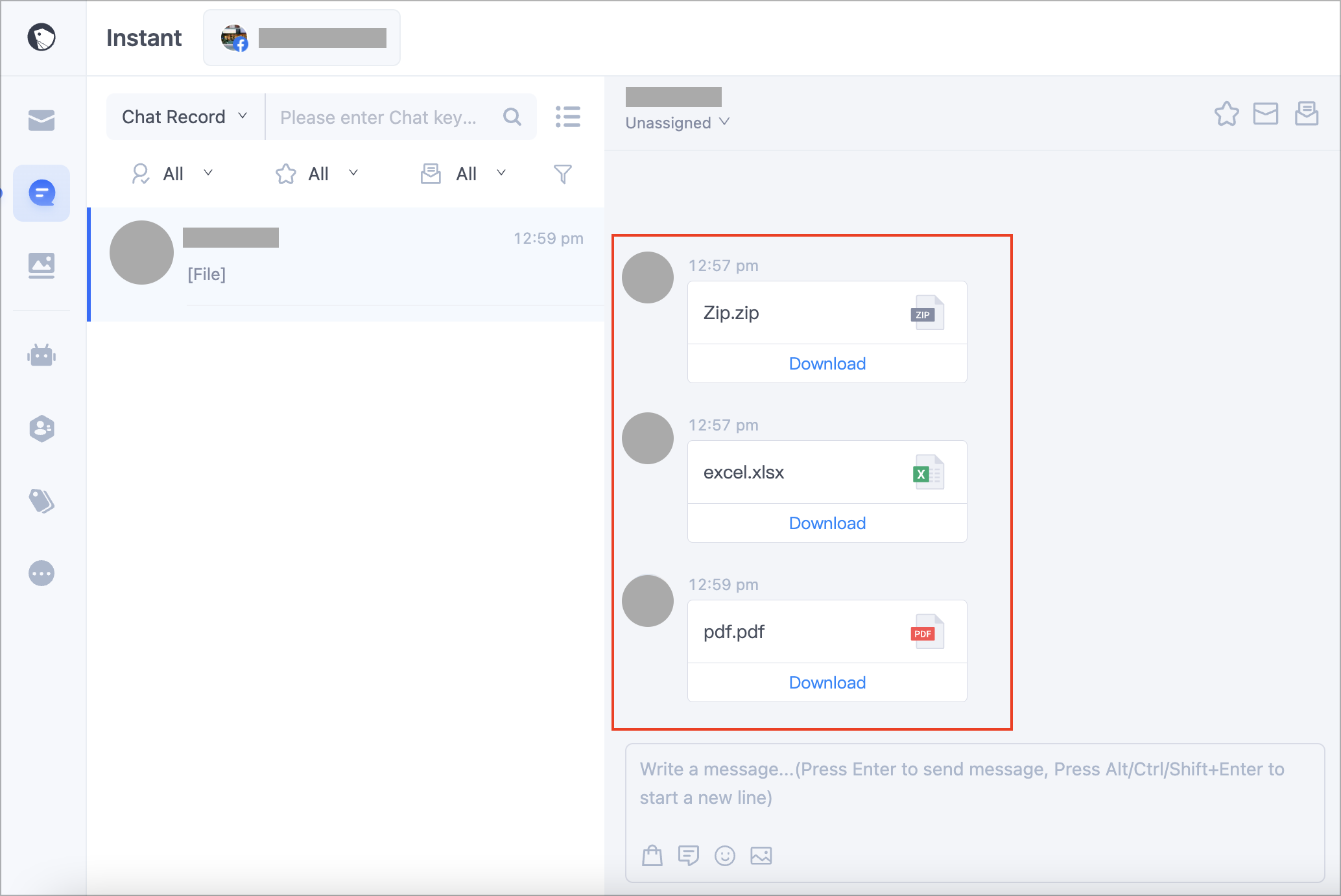Click the sender avatar beside pdf.pdf message
The height and width of the screenshot is (896, 1341).
[648, 600]
